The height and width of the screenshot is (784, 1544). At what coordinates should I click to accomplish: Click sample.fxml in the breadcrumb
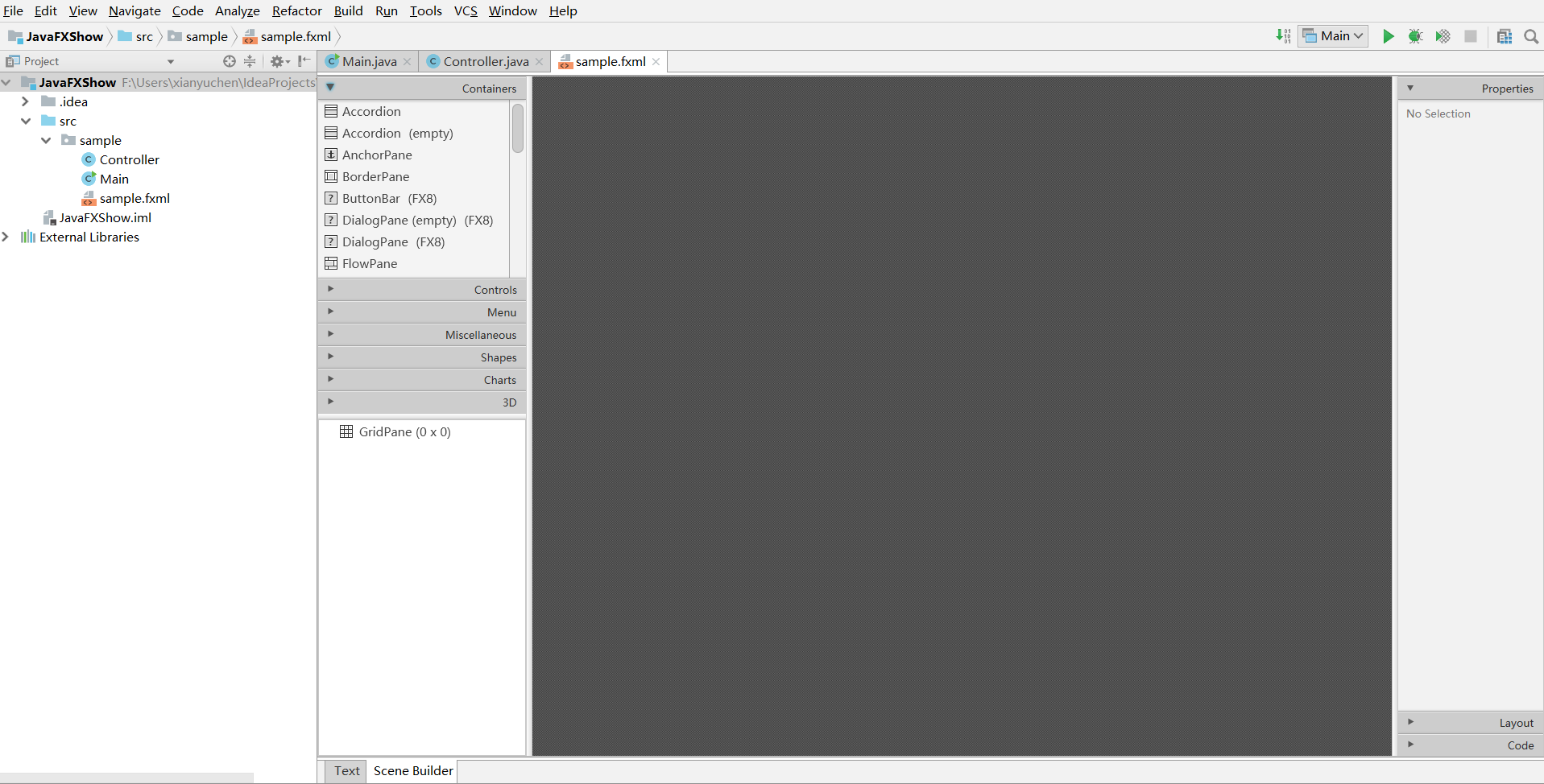[x=288, y=36]
